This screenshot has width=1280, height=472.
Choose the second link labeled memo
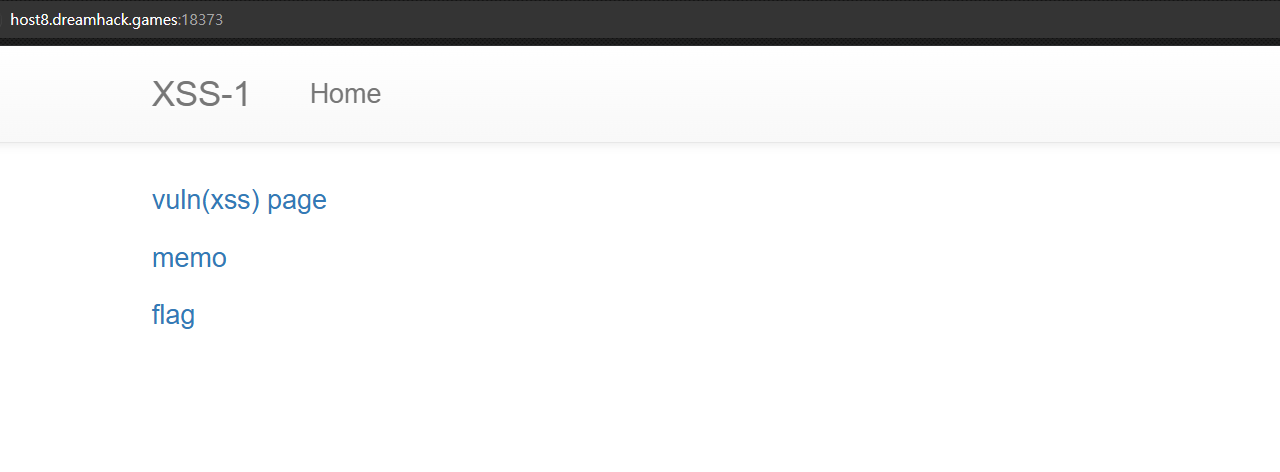pyautogui.click(x=189, y=258)
